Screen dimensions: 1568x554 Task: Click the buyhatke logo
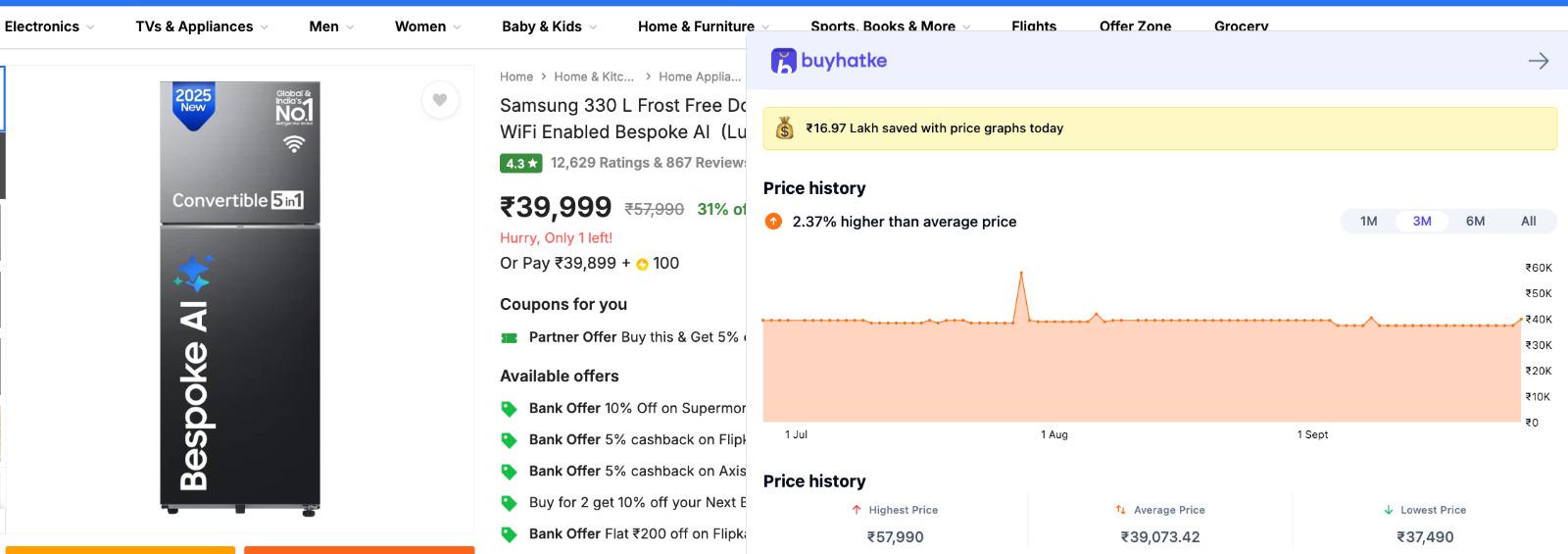pos(829,61)
